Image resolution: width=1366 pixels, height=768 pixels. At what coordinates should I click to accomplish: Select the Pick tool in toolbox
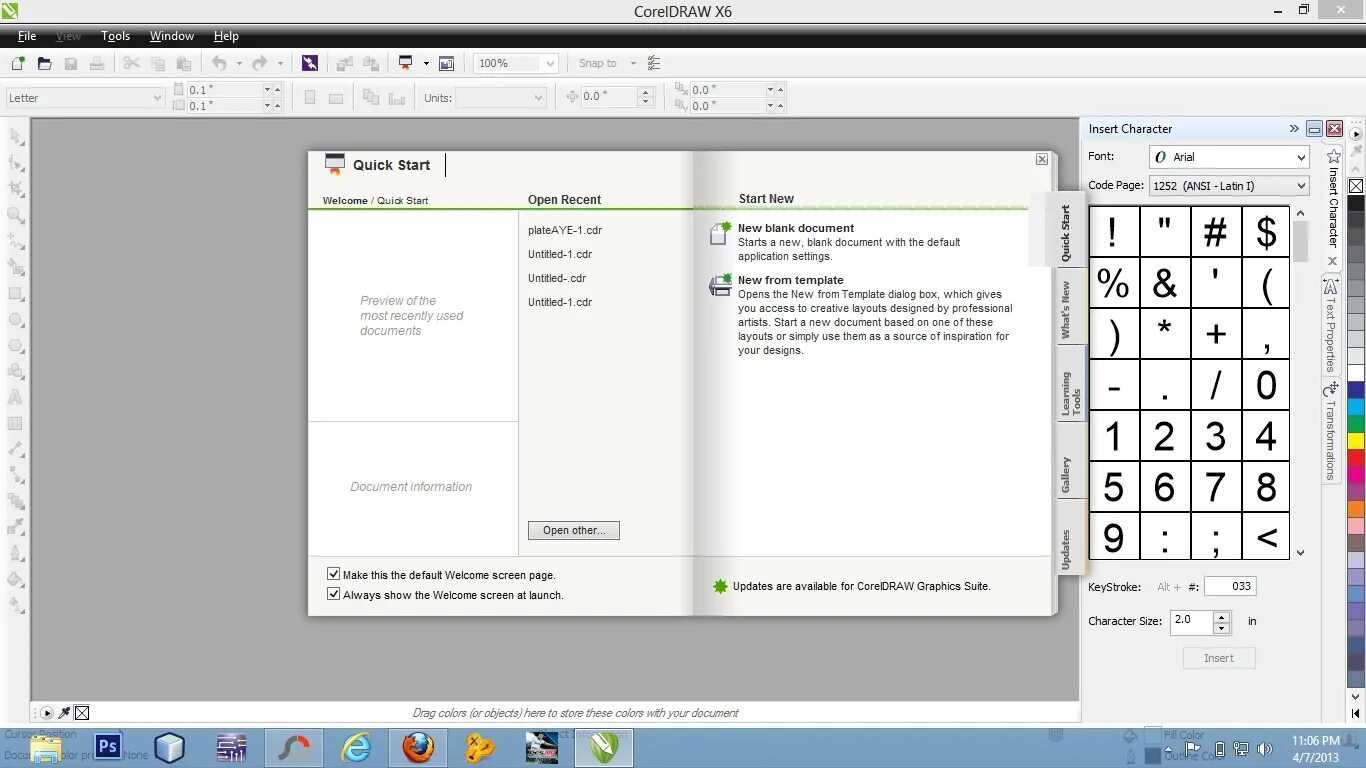[16, 137]
